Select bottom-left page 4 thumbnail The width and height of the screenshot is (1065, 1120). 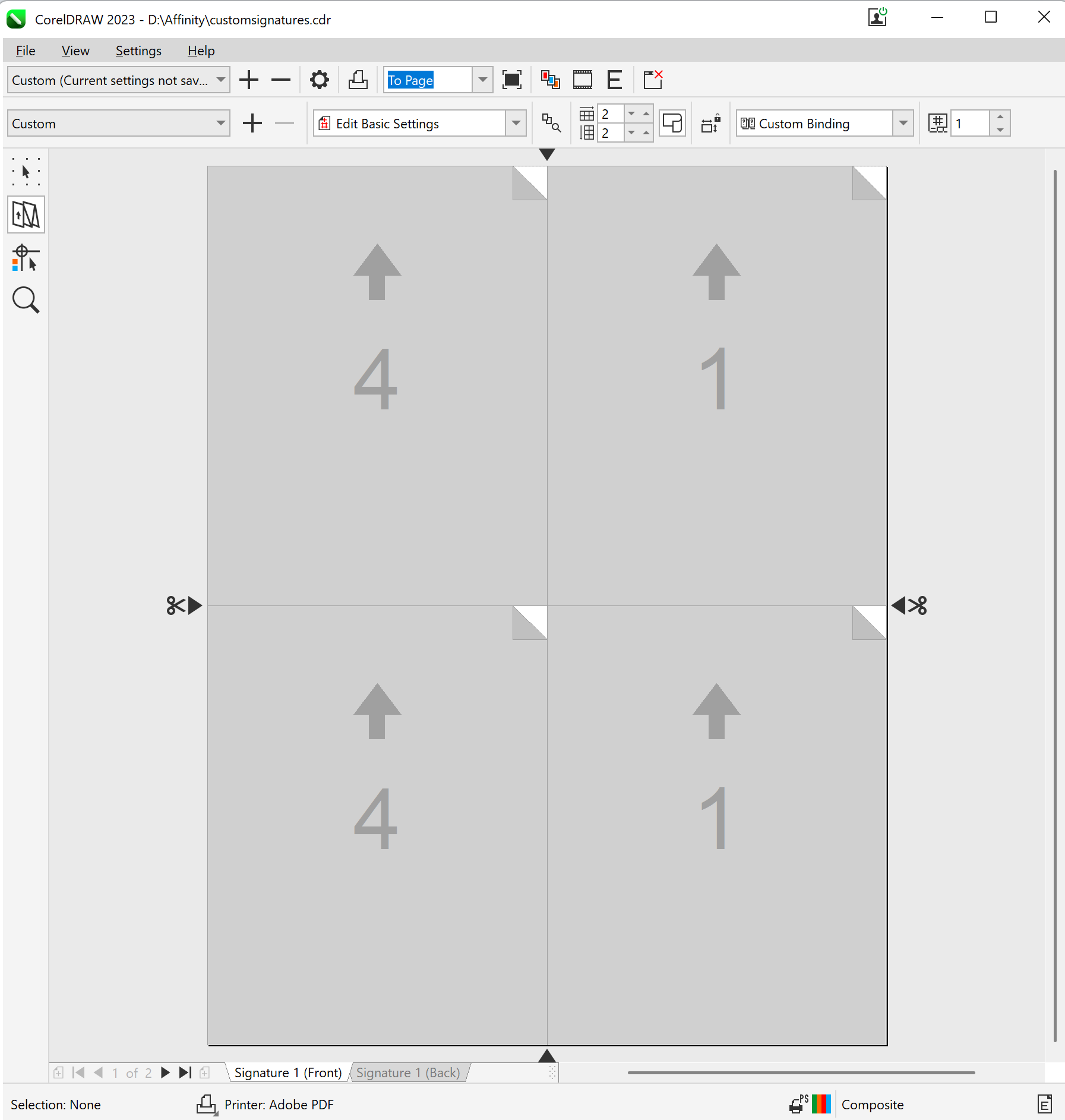(x=377, y=825)
